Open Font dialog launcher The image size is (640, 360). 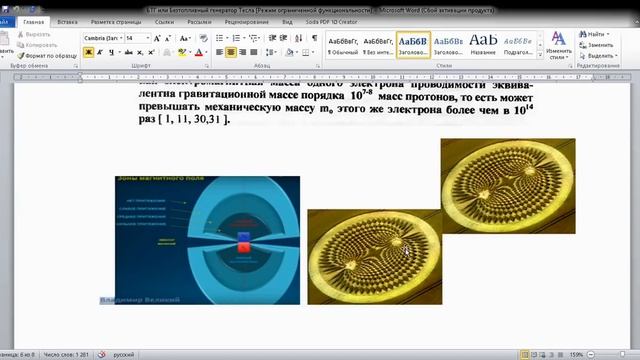pos(207,66)
